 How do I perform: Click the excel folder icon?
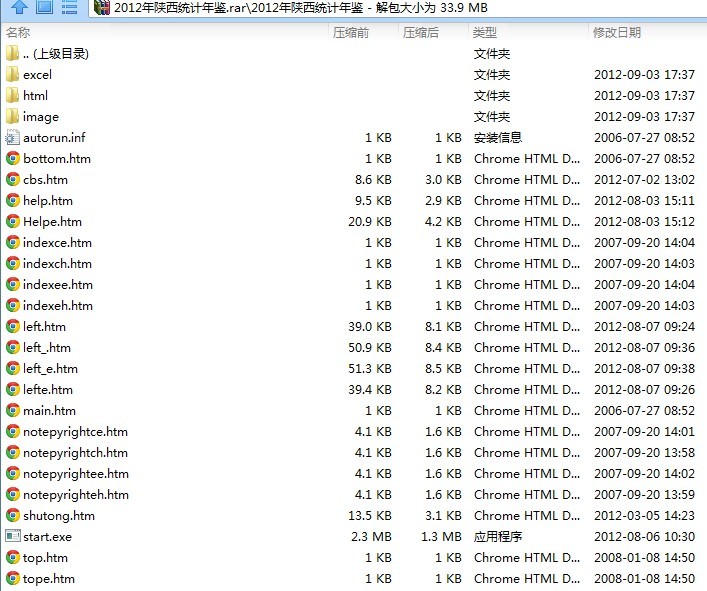pyautogui.click(x=13, y=74)
